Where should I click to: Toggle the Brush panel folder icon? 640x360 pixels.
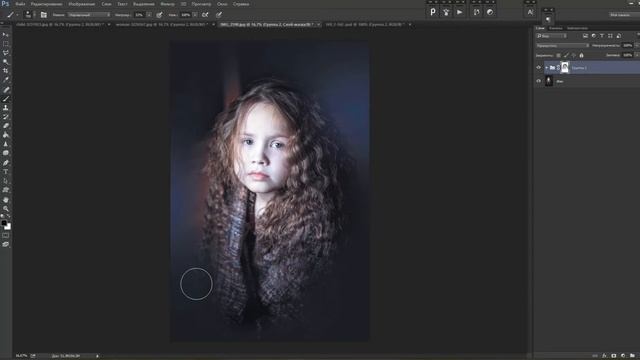[x=44, y=15]
